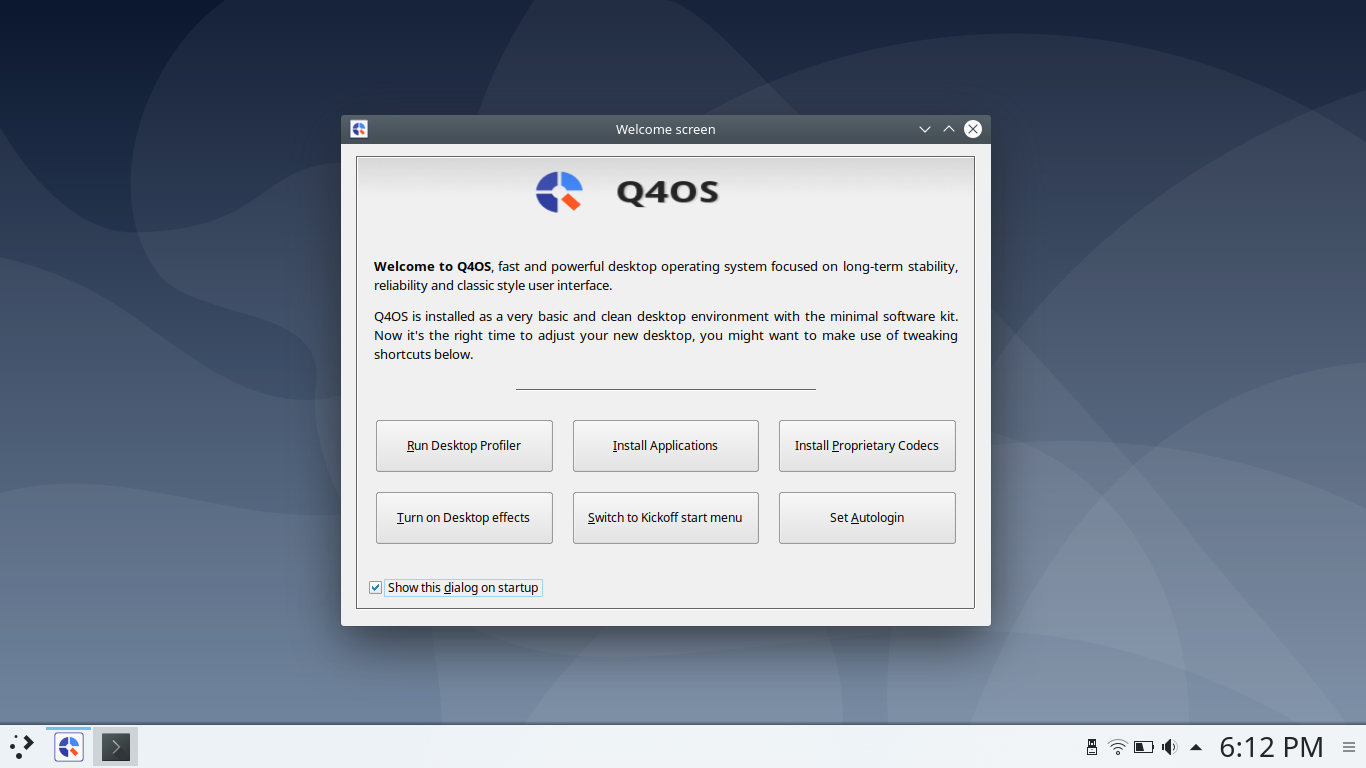Image resolution: width=1366 pixels, height=768 pixels.
Task: Choose Install Proprietary Codecs
Action: (867, 446)
